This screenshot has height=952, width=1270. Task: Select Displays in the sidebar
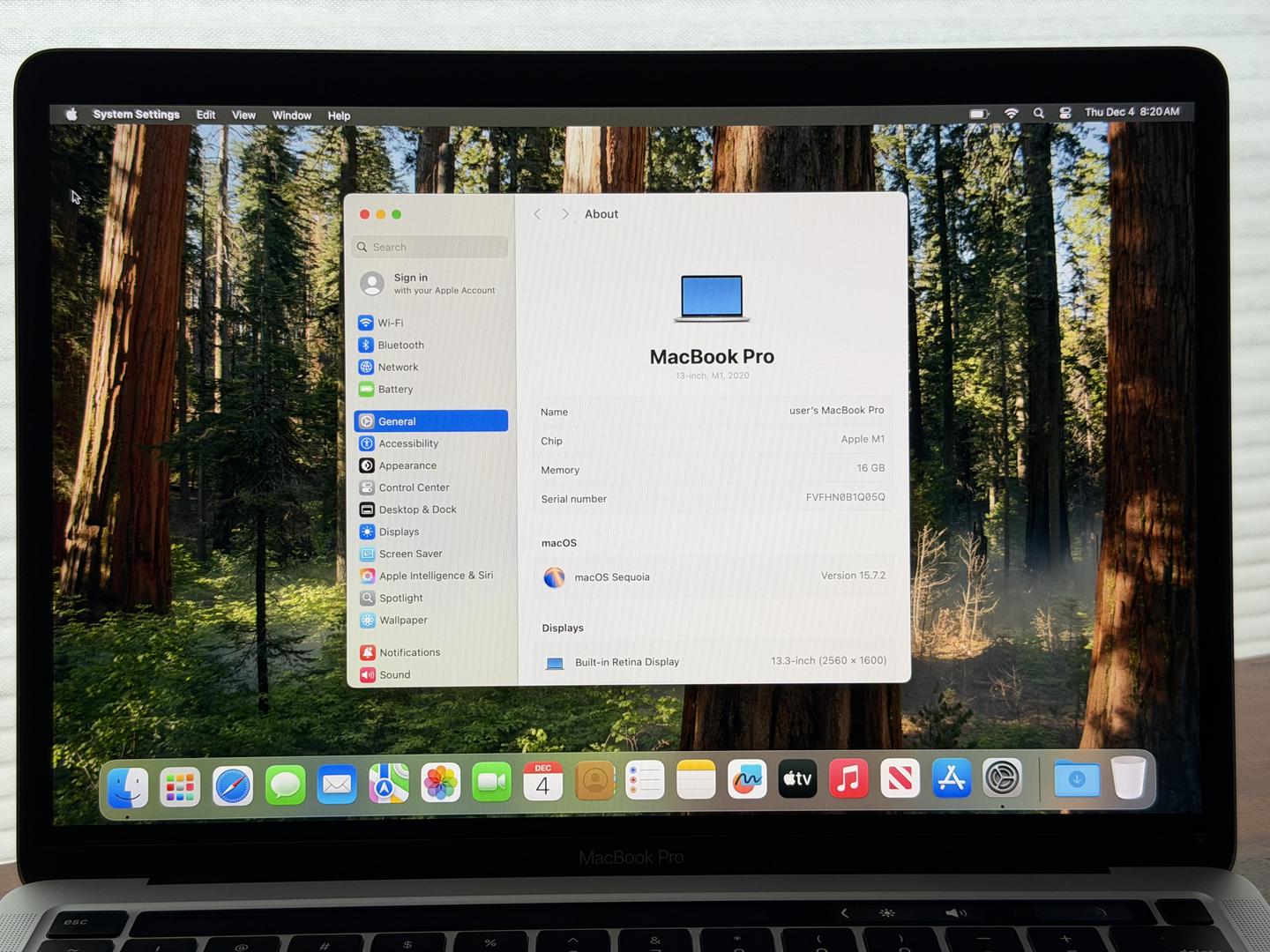pyautogui.click(x=398, y=532)
